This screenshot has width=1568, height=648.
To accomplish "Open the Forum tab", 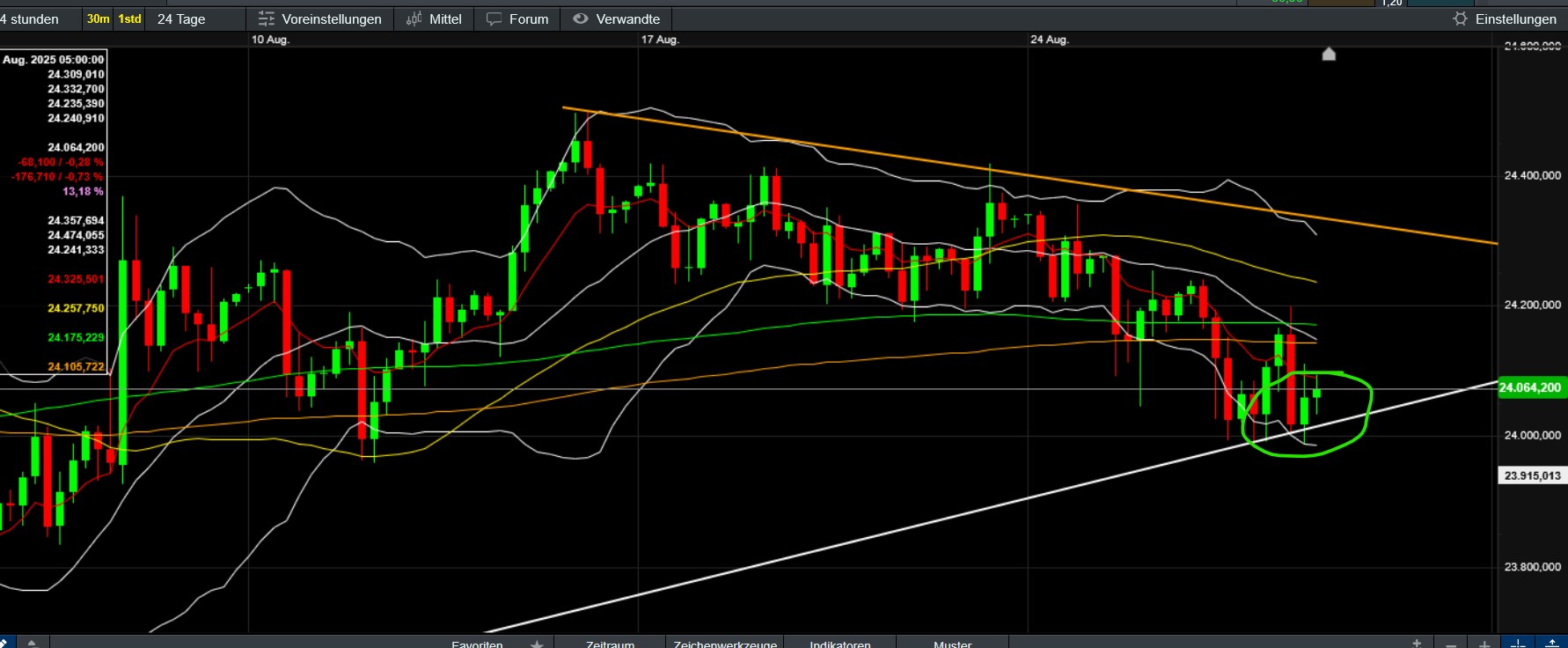I will tap(517, 18).
